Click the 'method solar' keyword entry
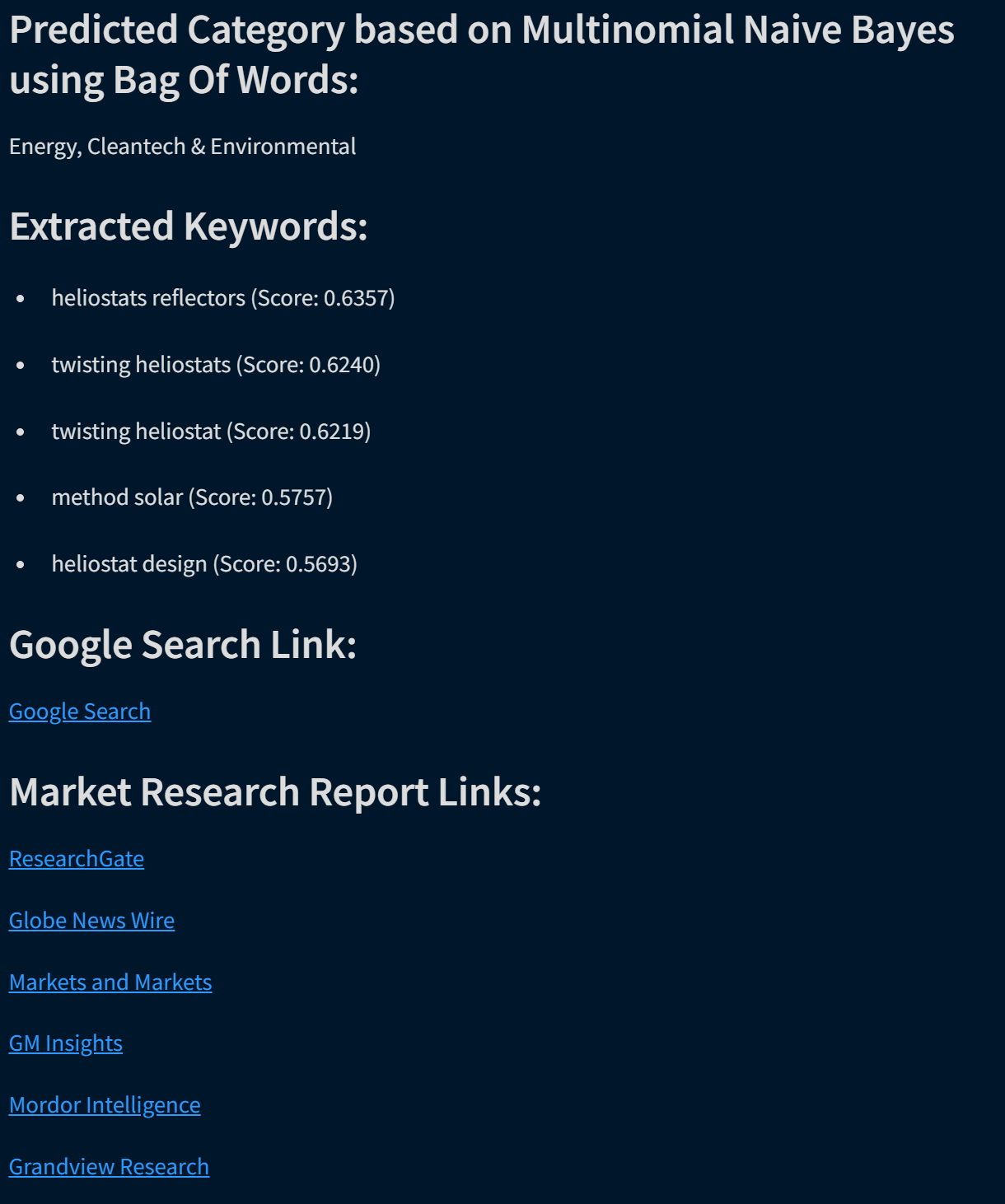This screenshot has width=1005, height=1204. click(x=192, y=497)
